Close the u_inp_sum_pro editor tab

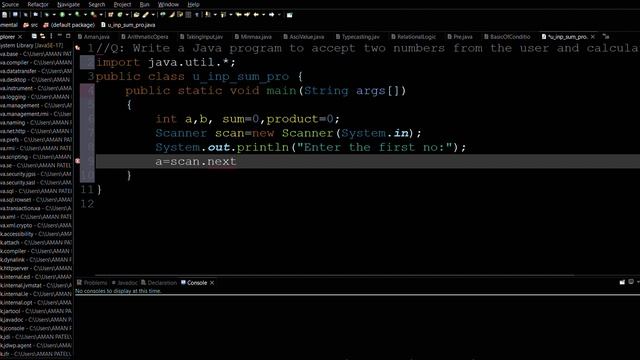coord(593,37)
